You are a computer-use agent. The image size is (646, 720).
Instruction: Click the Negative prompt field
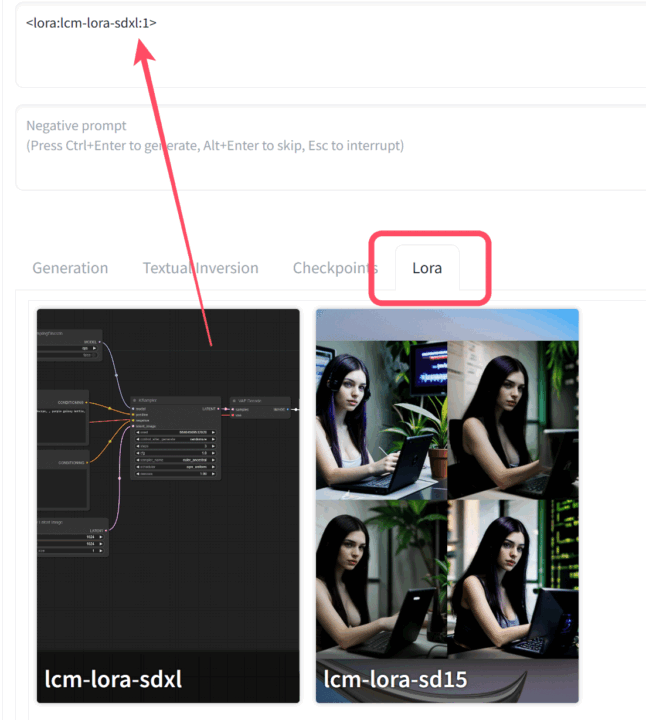point(331,147)
